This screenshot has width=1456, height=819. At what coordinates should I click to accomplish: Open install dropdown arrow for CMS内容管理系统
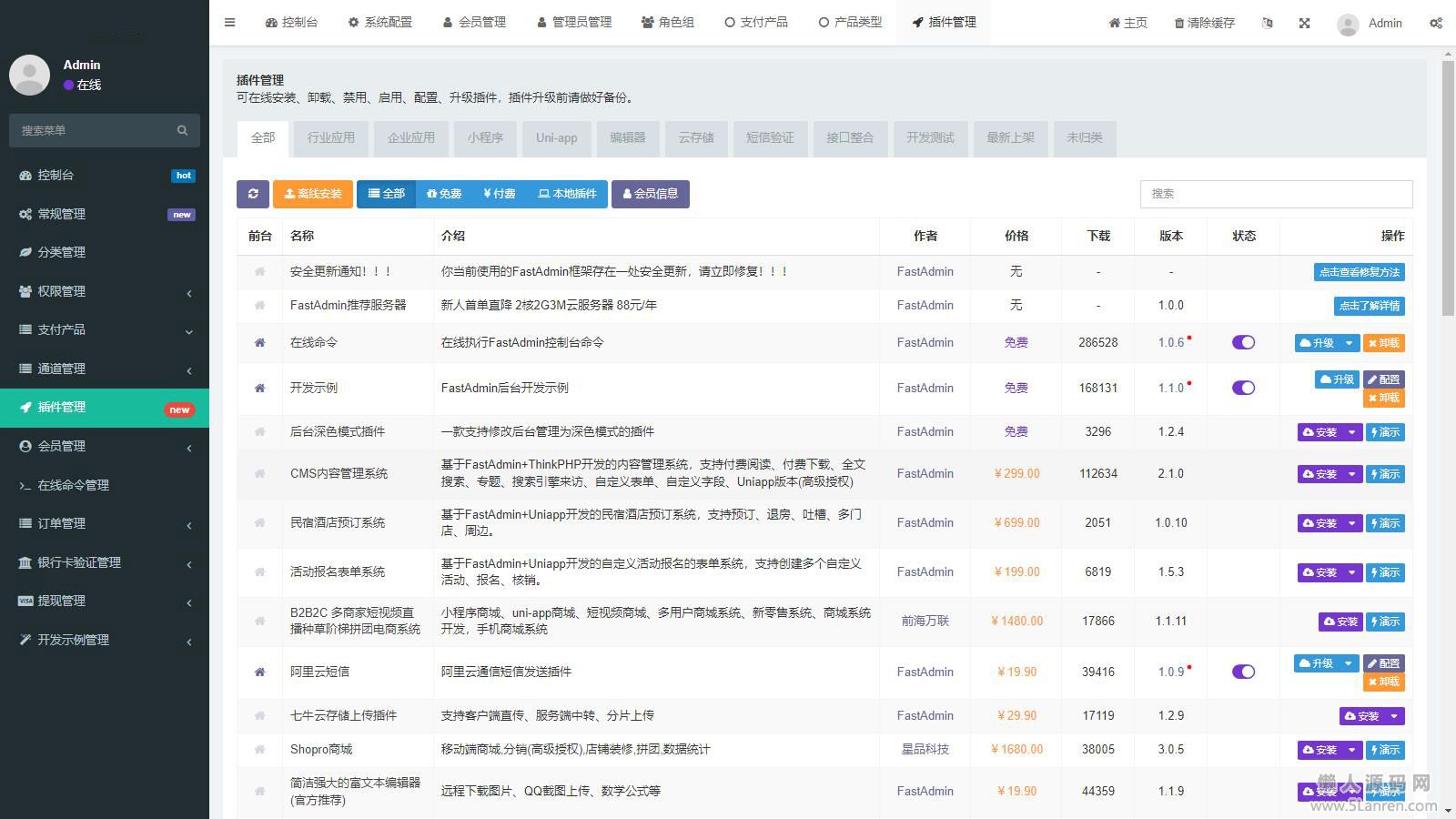[x=1351, y=474]
